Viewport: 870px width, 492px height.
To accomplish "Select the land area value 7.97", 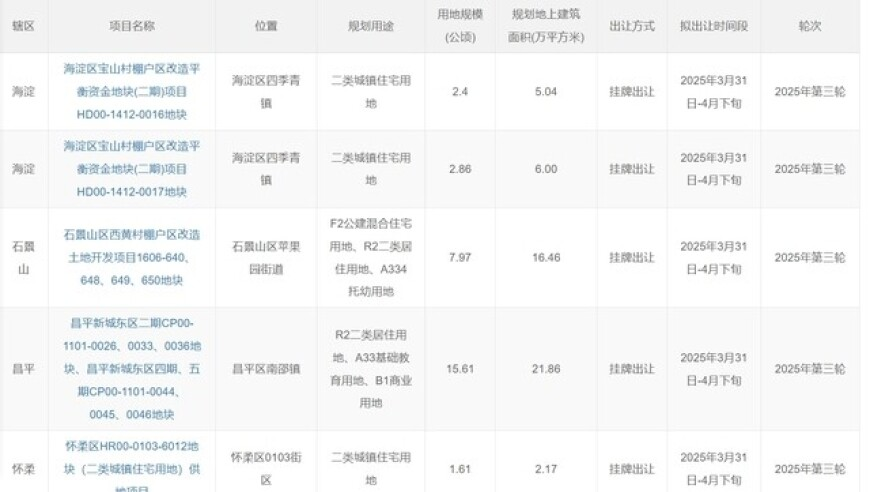I will point(460,257).
